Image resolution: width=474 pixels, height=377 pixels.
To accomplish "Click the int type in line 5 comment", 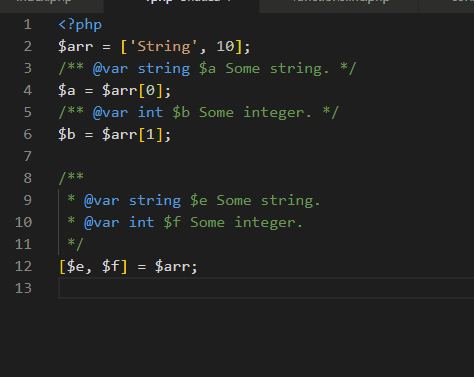I will tap(150, 113).
